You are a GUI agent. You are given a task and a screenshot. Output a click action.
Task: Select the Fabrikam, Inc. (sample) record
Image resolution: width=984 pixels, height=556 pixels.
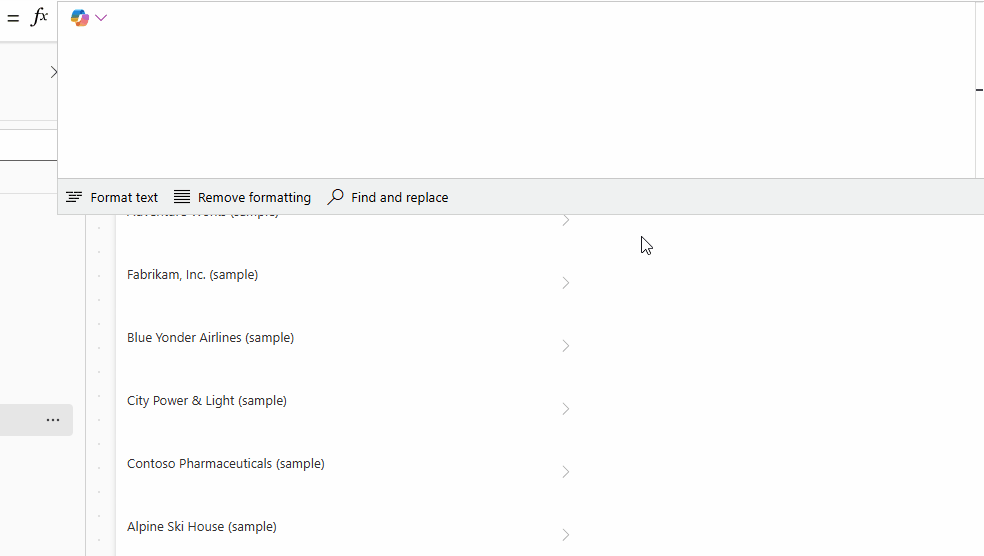click(x=192, y=275)
